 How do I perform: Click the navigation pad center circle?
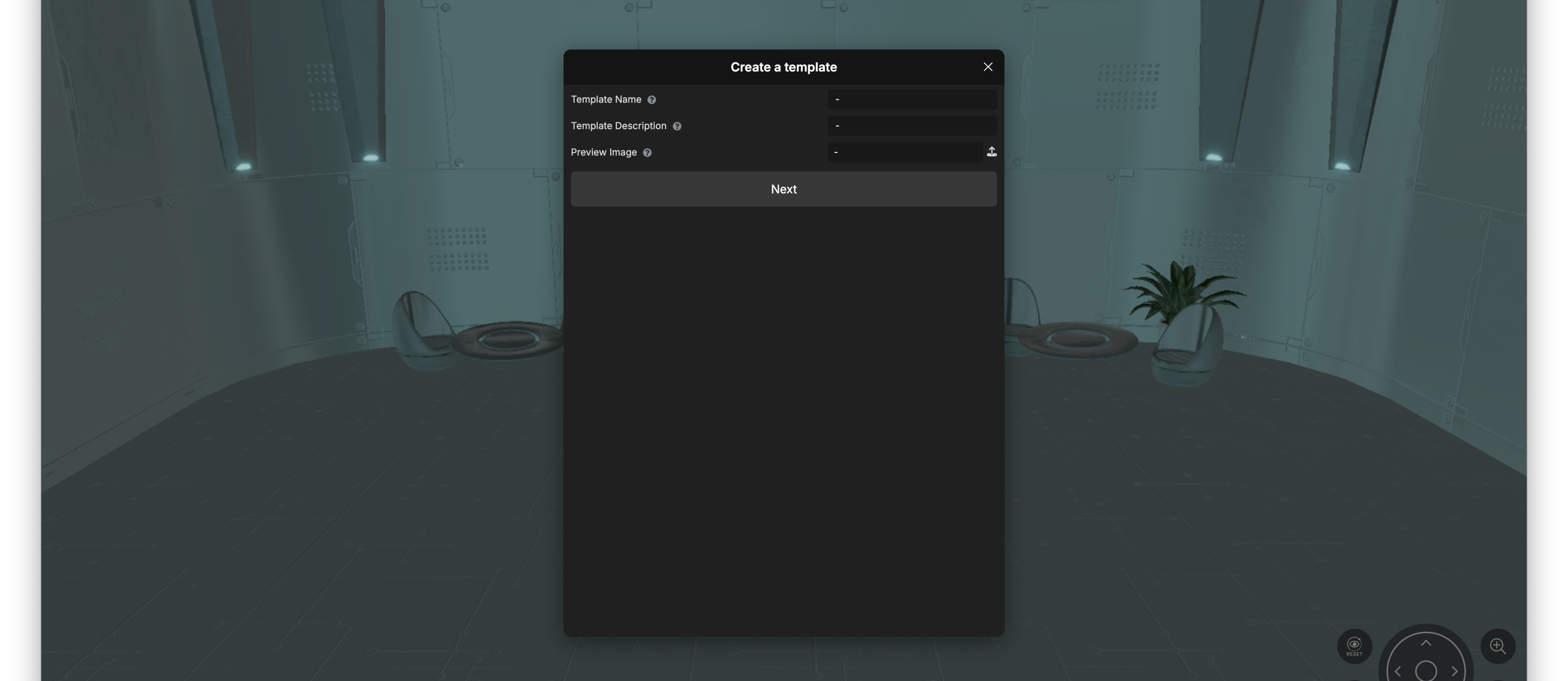(1426, 671)
